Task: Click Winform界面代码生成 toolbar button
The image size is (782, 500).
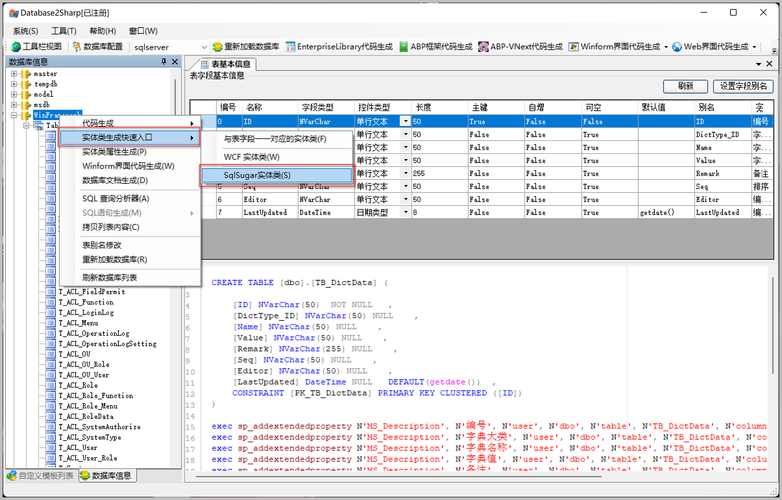Action: 616,47
